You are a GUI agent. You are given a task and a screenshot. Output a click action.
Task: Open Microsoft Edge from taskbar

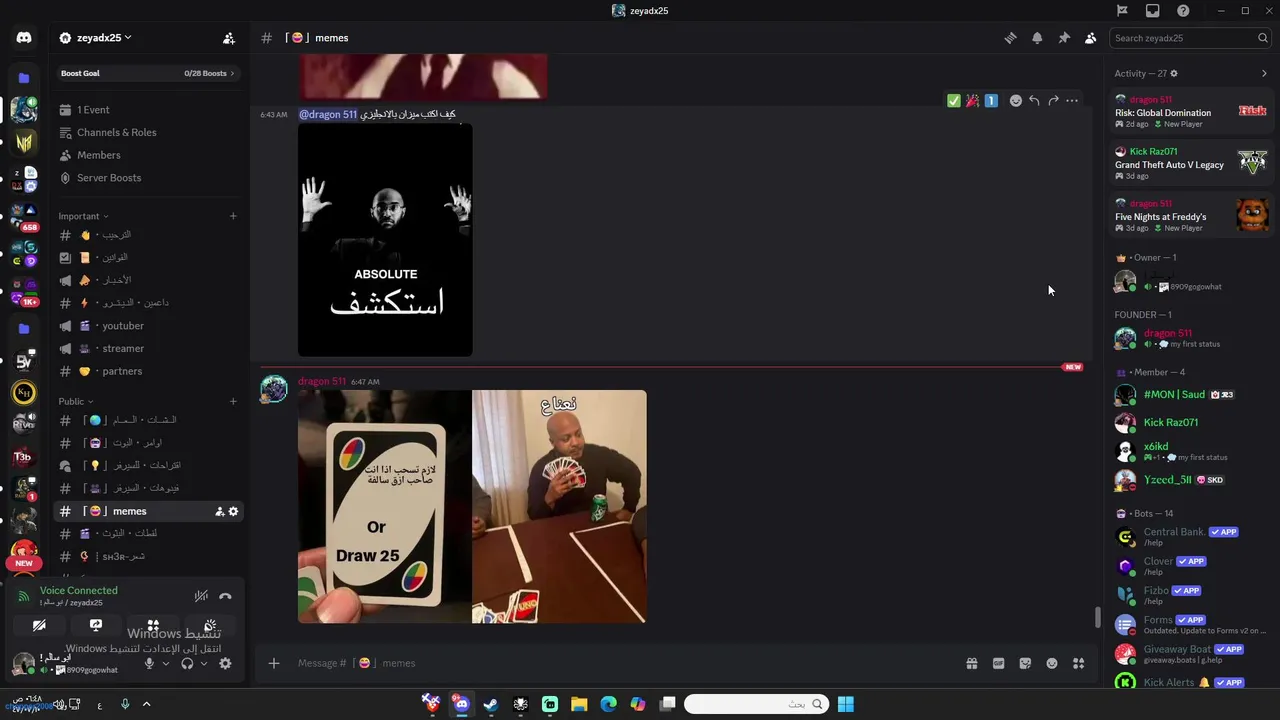[x=609, y=704]
